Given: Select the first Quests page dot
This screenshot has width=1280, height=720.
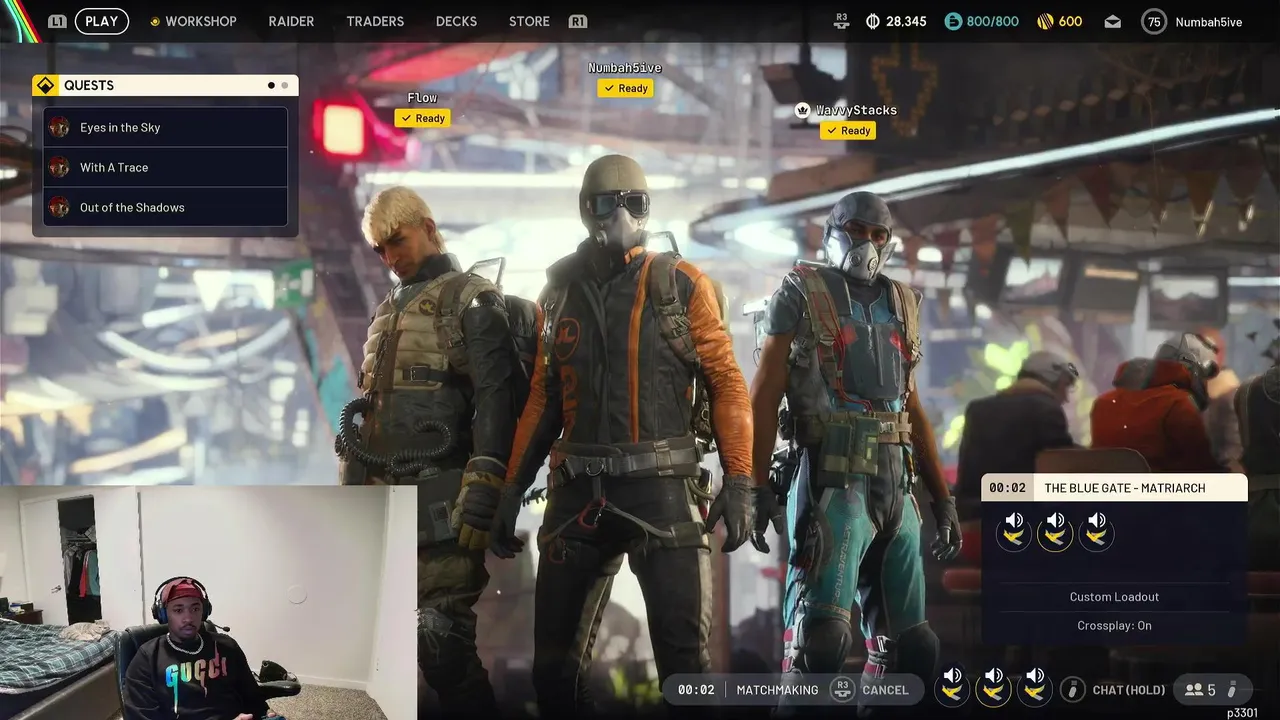Looking at the screenshot, I should 271,86.
